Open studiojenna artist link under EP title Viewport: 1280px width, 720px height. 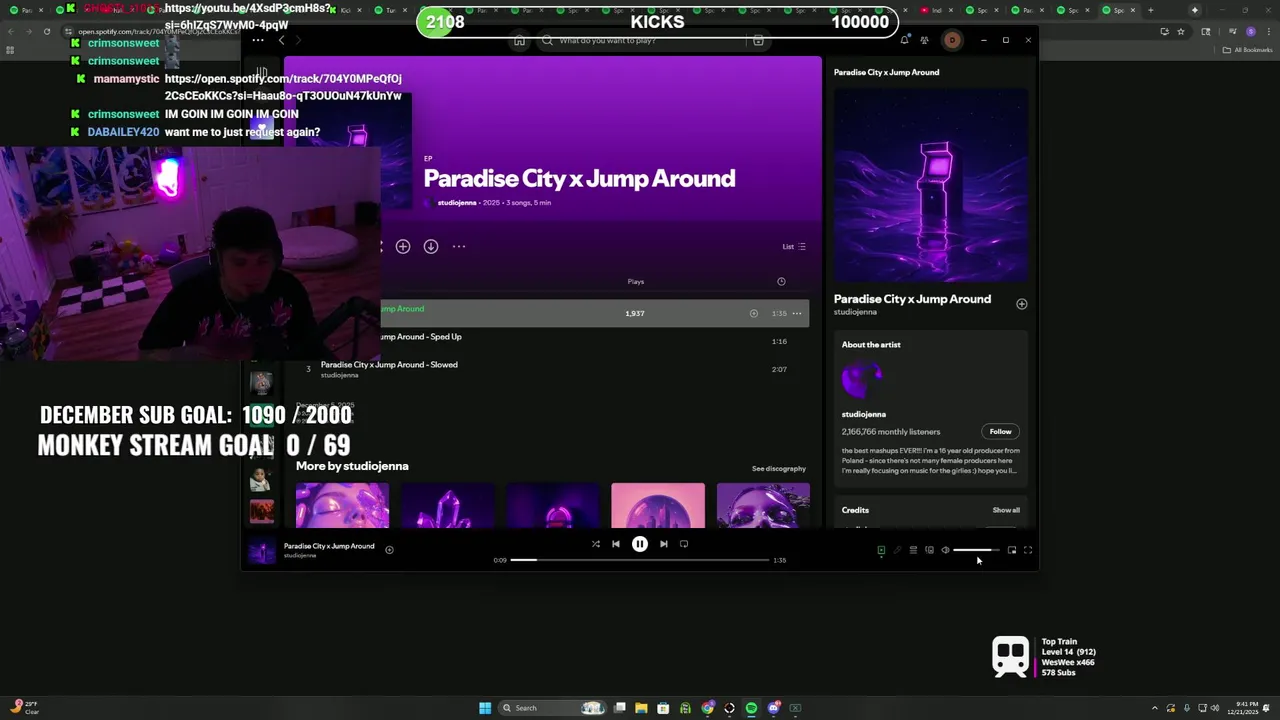(x=457, y=203)
